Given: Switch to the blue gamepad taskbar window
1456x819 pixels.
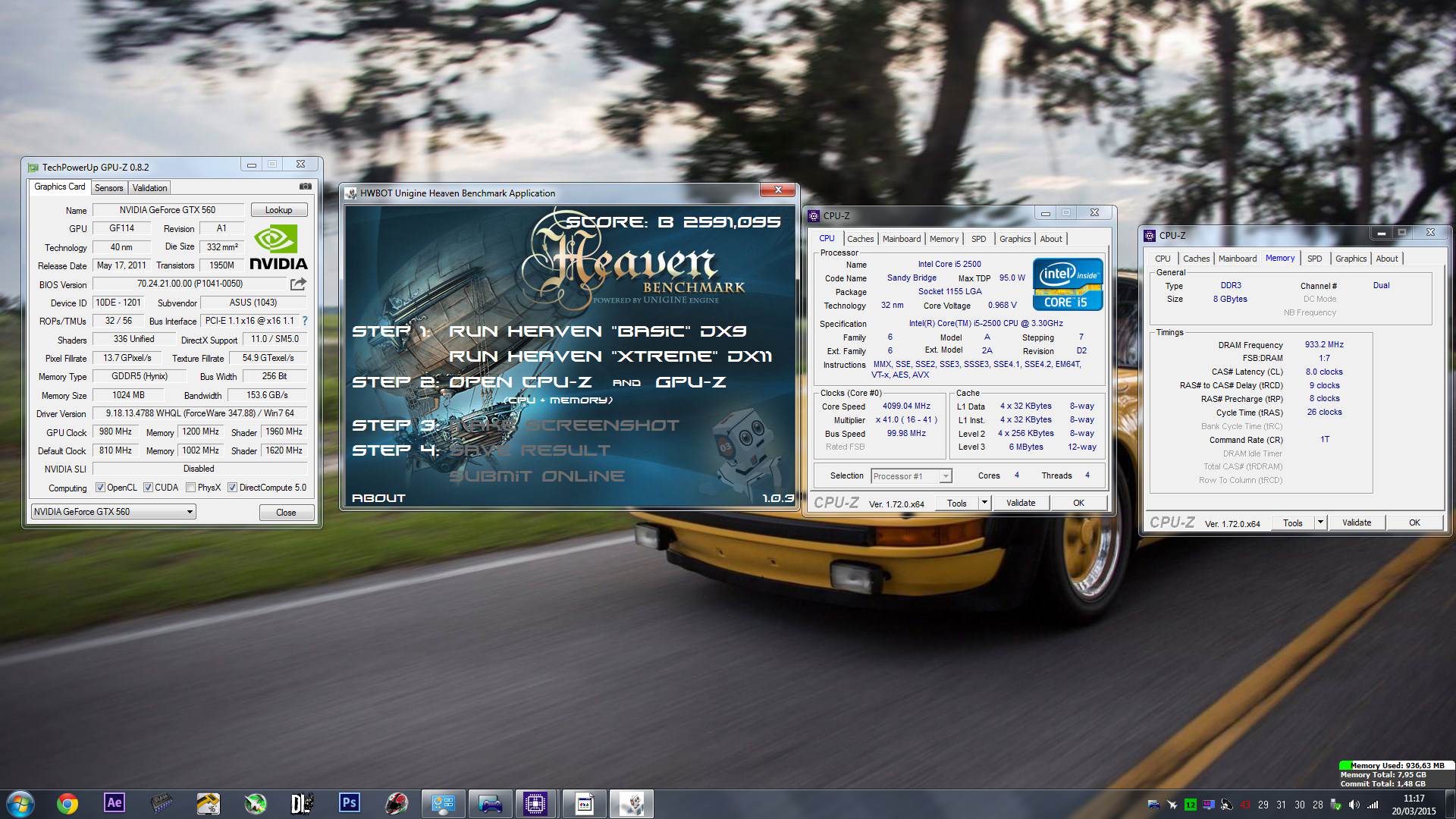Looking at the screenshot, I should (x=490, y=804).
